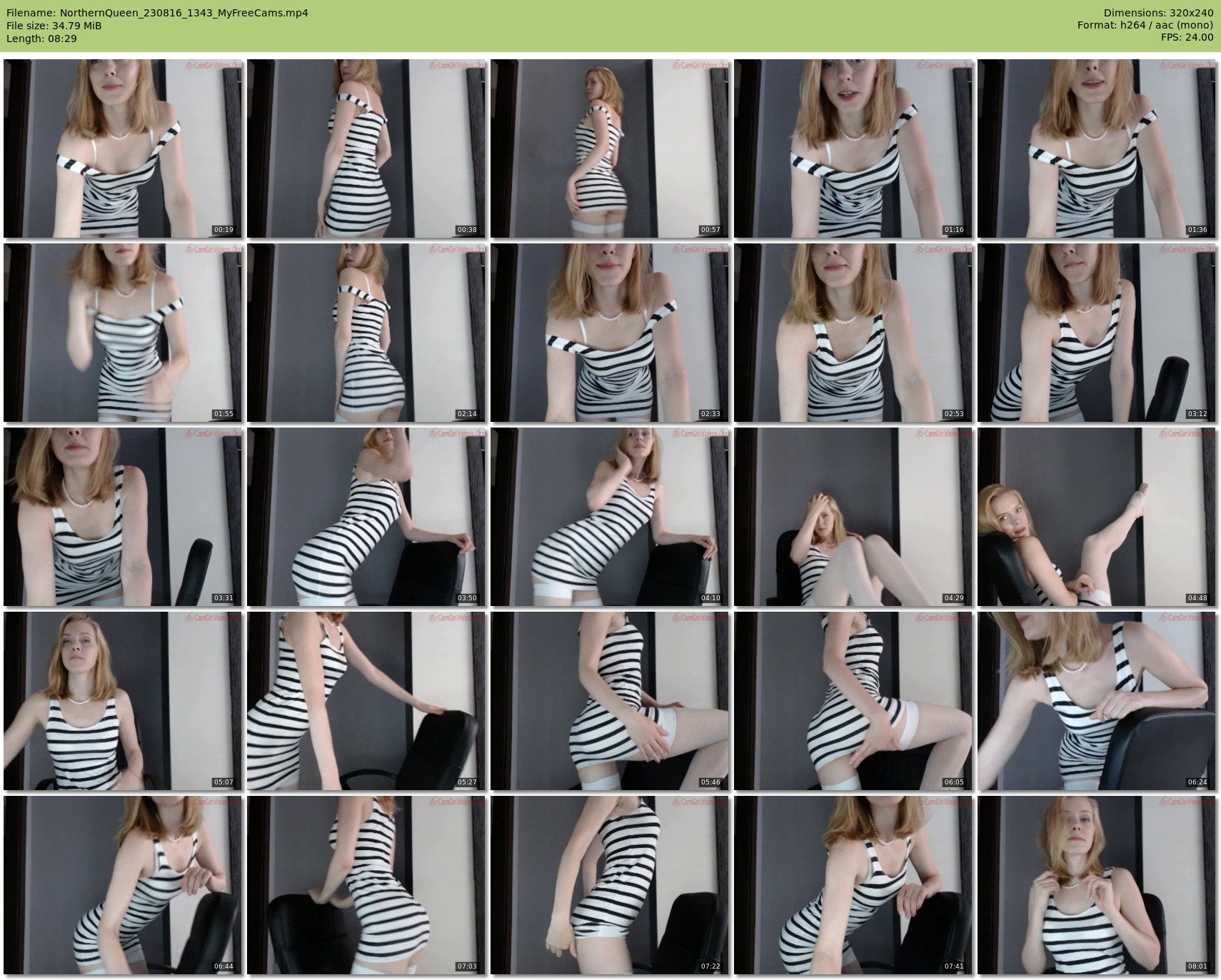Pick the thumbnail marked 02:53
Viewport: 1221px width, 980px height.
click(x=853, y=333)
